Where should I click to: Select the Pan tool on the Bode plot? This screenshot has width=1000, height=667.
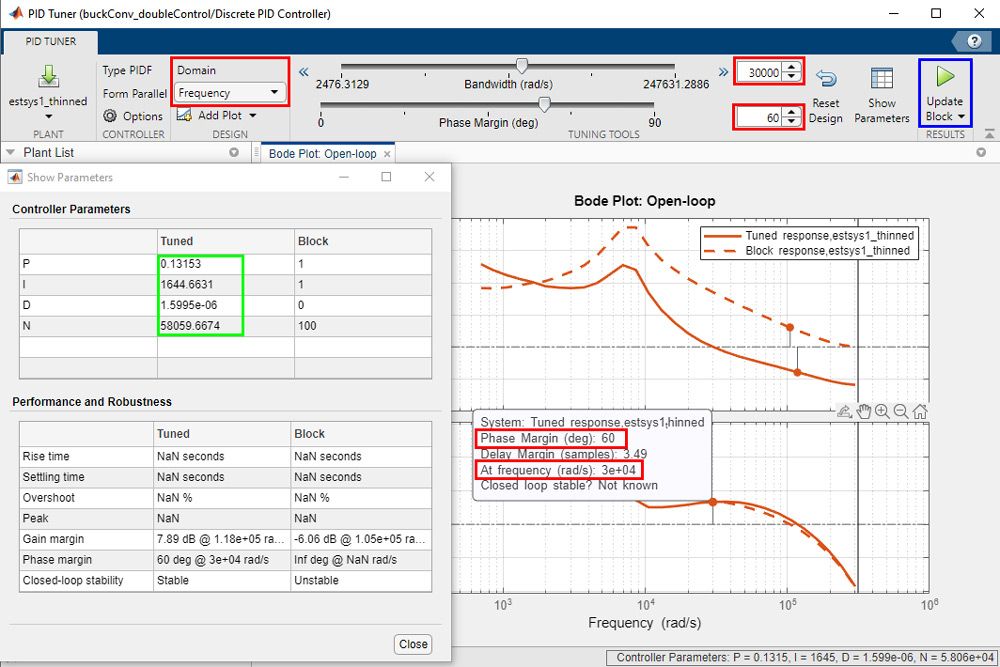(x=863, y=412)
